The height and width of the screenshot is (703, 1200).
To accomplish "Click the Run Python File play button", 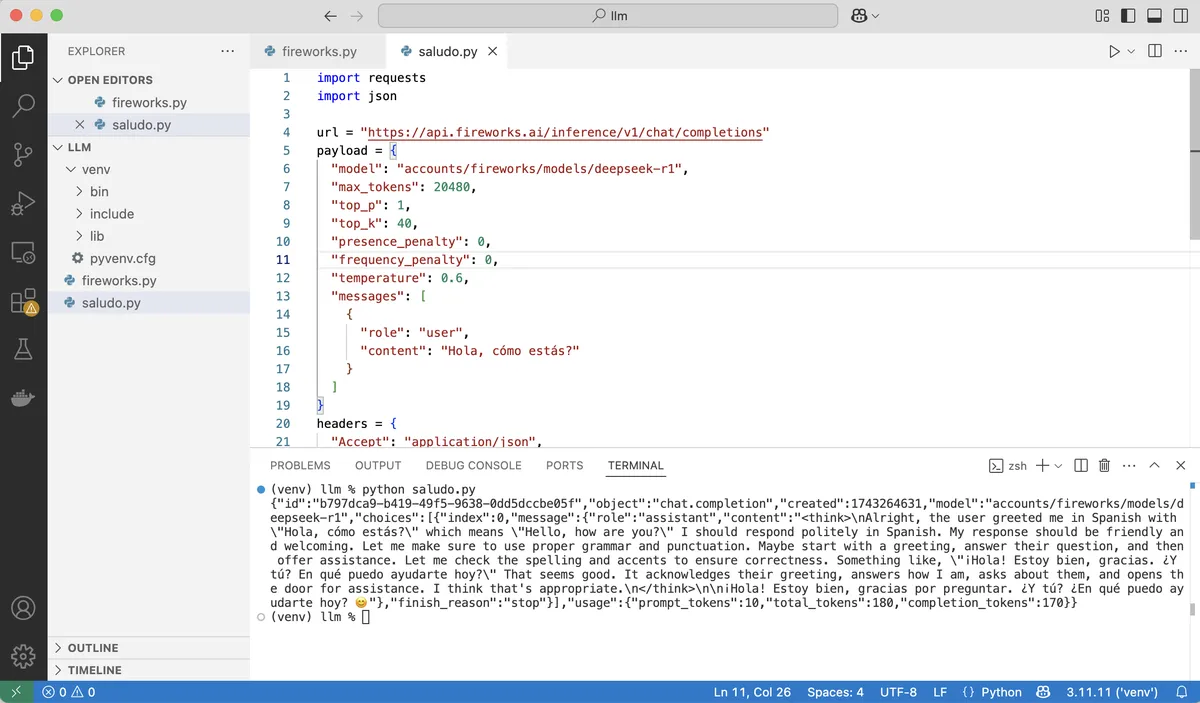I will click(1114, 51).
